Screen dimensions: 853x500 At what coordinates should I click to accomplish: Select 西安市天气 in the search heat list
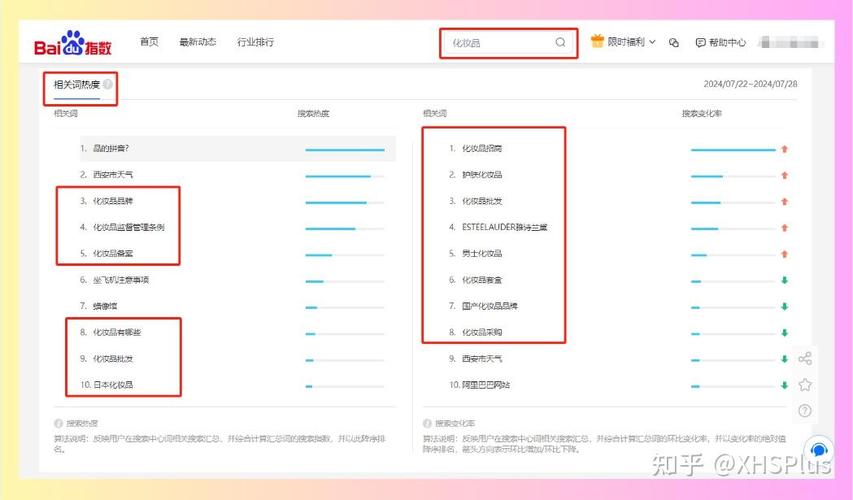click(113, 175)
